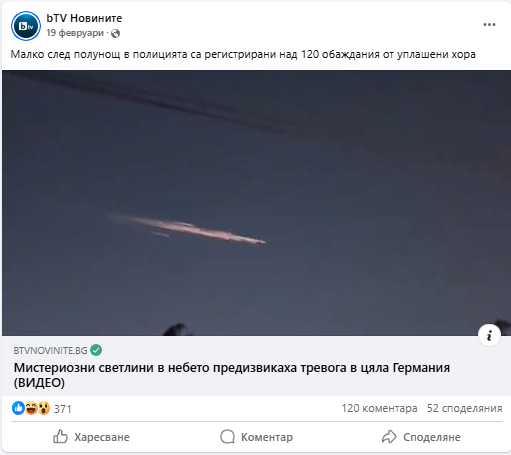Open the bTV Новините page name link

[84, 18]
